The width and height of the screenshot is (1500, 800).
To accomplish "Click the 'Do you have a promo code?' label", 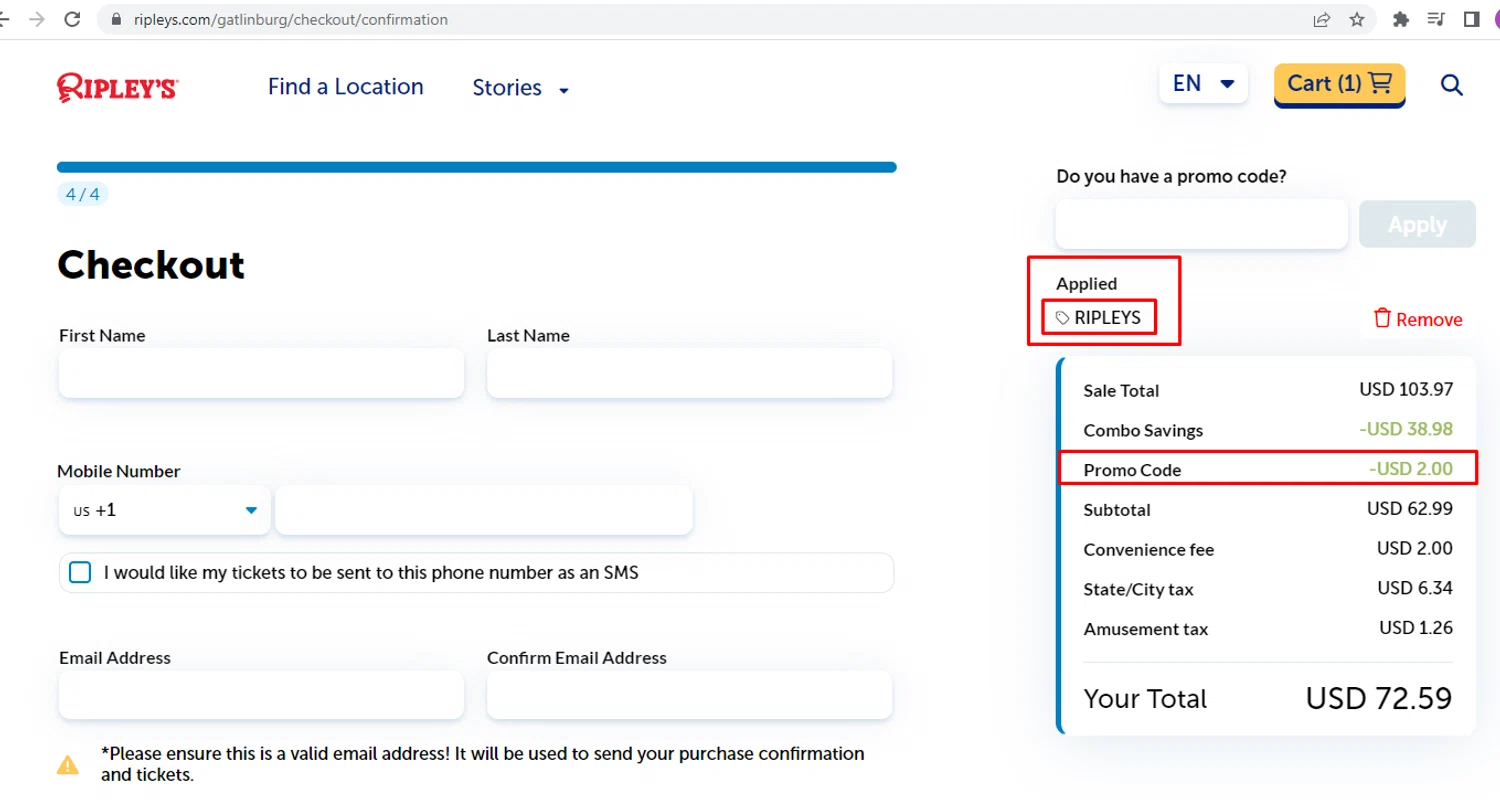I will point(1171,176).
